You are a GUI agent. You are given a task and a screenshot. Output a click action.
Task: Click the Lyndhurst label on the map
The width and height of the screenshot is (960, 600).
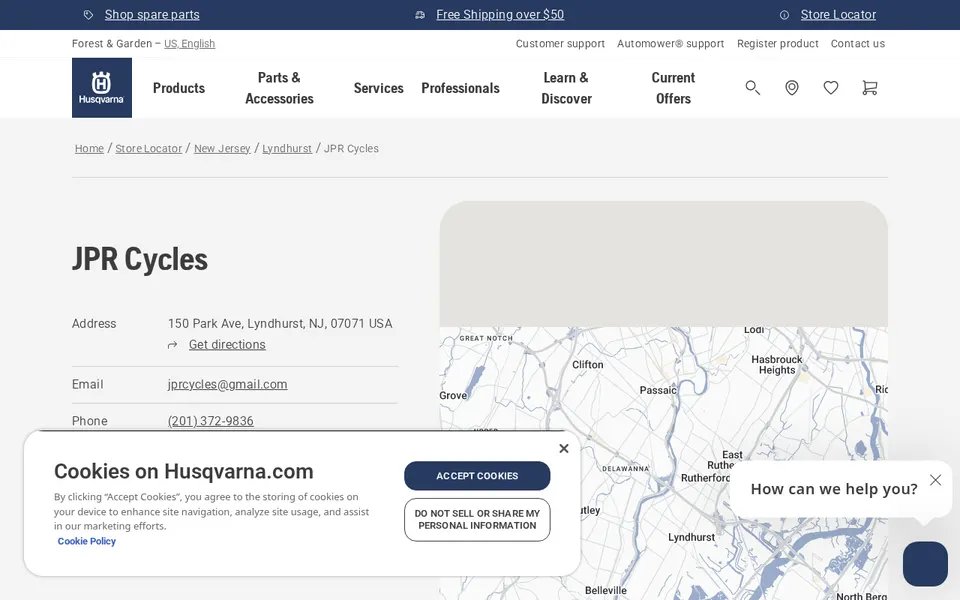pyautogui.click(x=691, y=538)
